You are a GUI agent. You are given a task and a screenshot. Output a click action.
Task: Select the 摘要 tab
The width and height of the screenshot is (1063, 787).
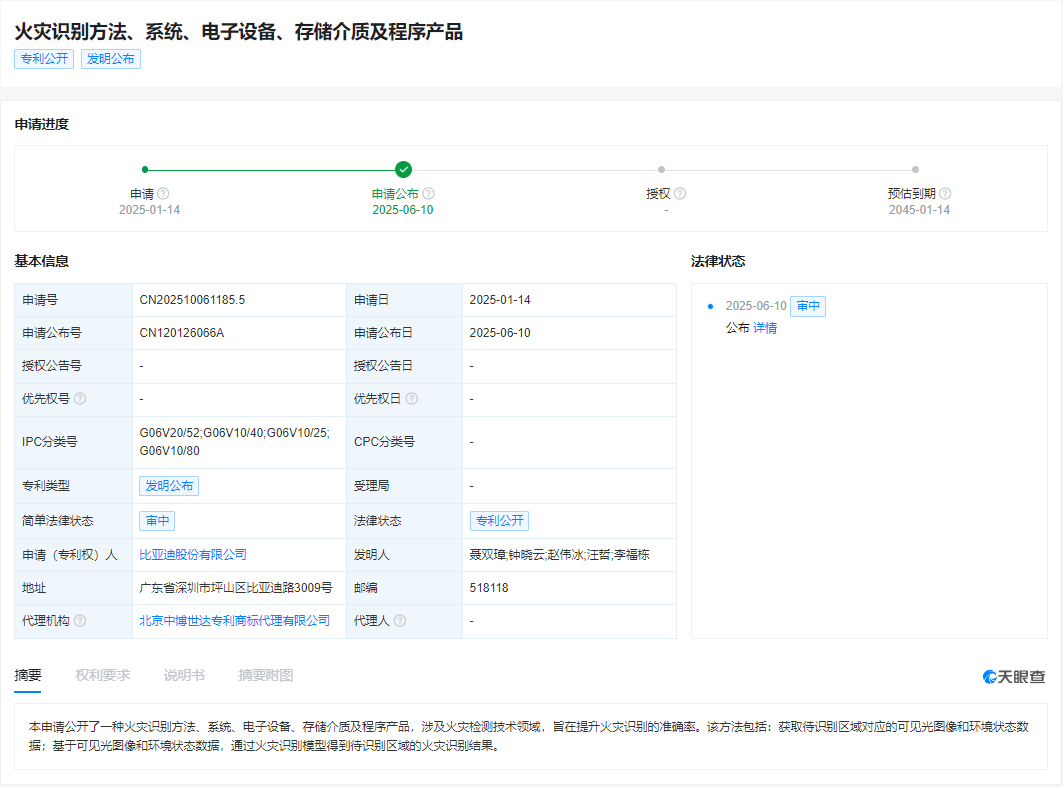coord(28,675)
